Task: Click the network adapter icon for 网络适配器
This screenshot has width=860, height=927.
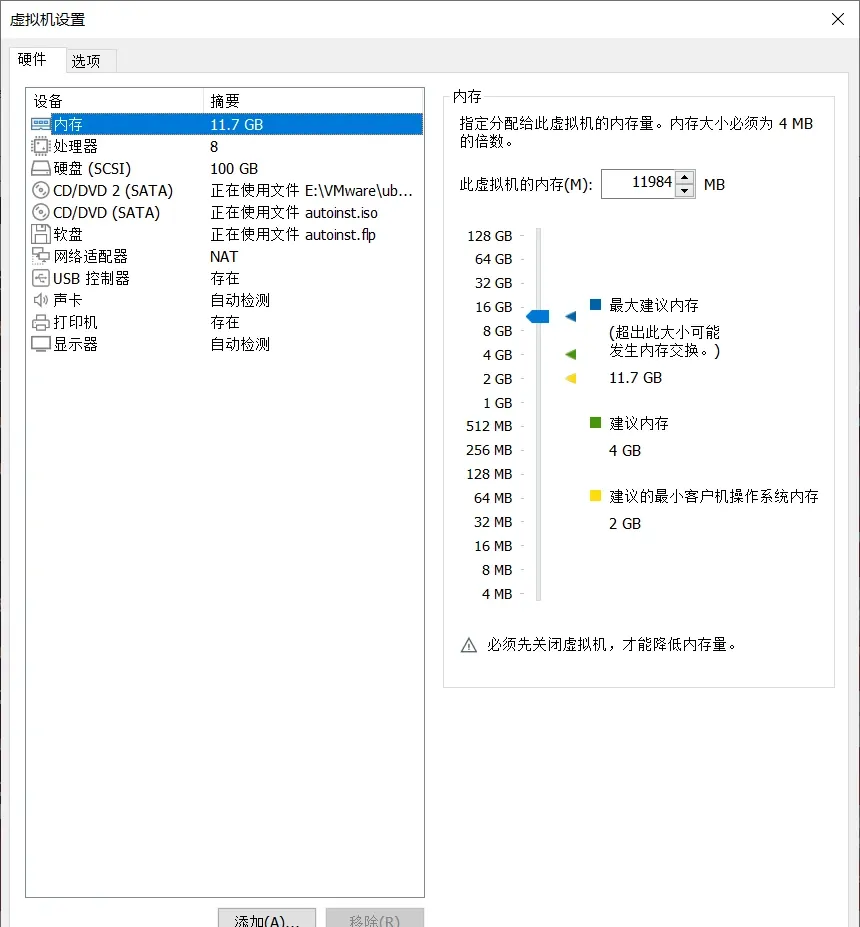Action: [40, 256]
